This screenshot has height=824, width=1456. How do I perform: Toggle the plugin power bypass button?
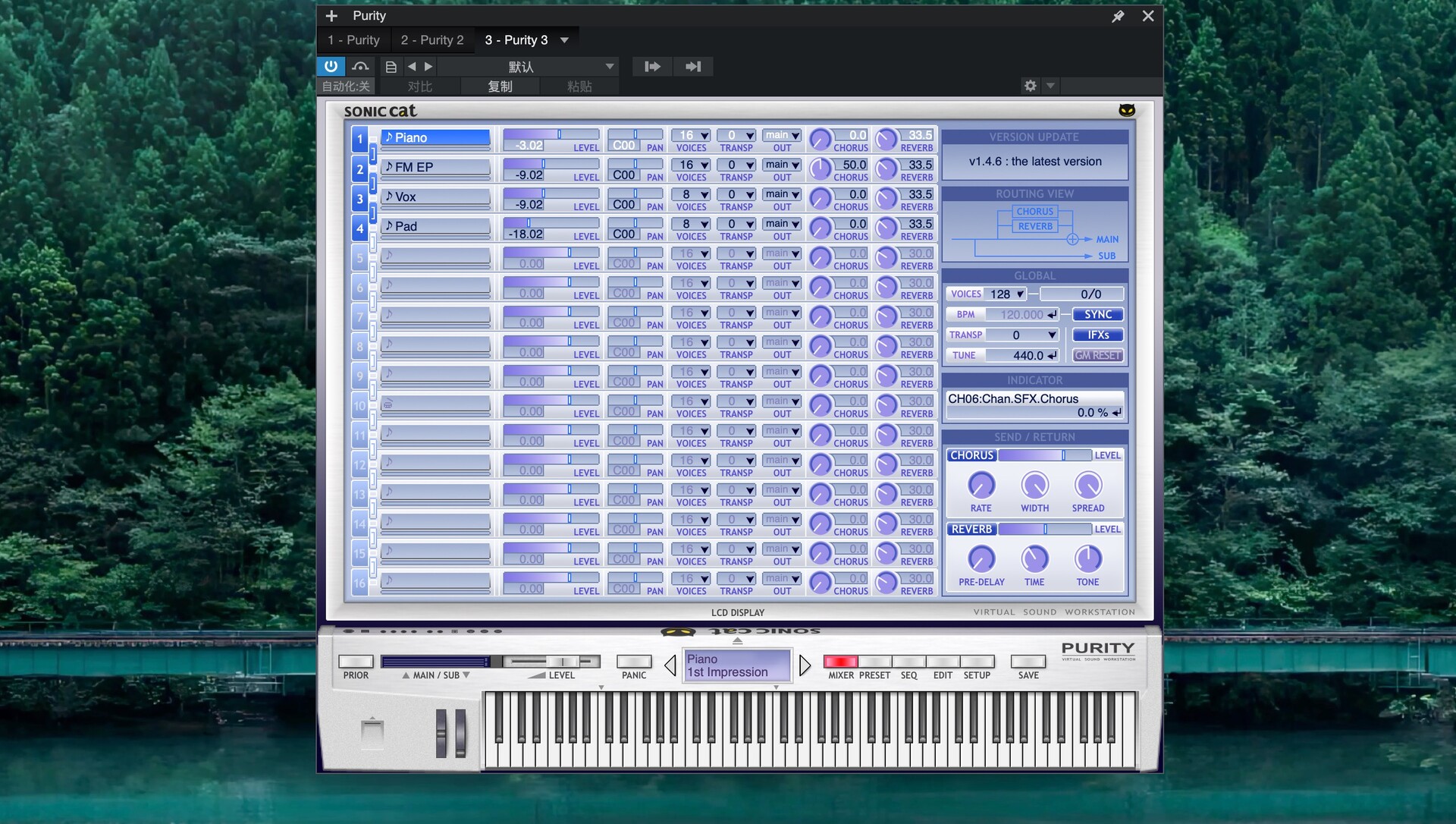tap(331, 66)
